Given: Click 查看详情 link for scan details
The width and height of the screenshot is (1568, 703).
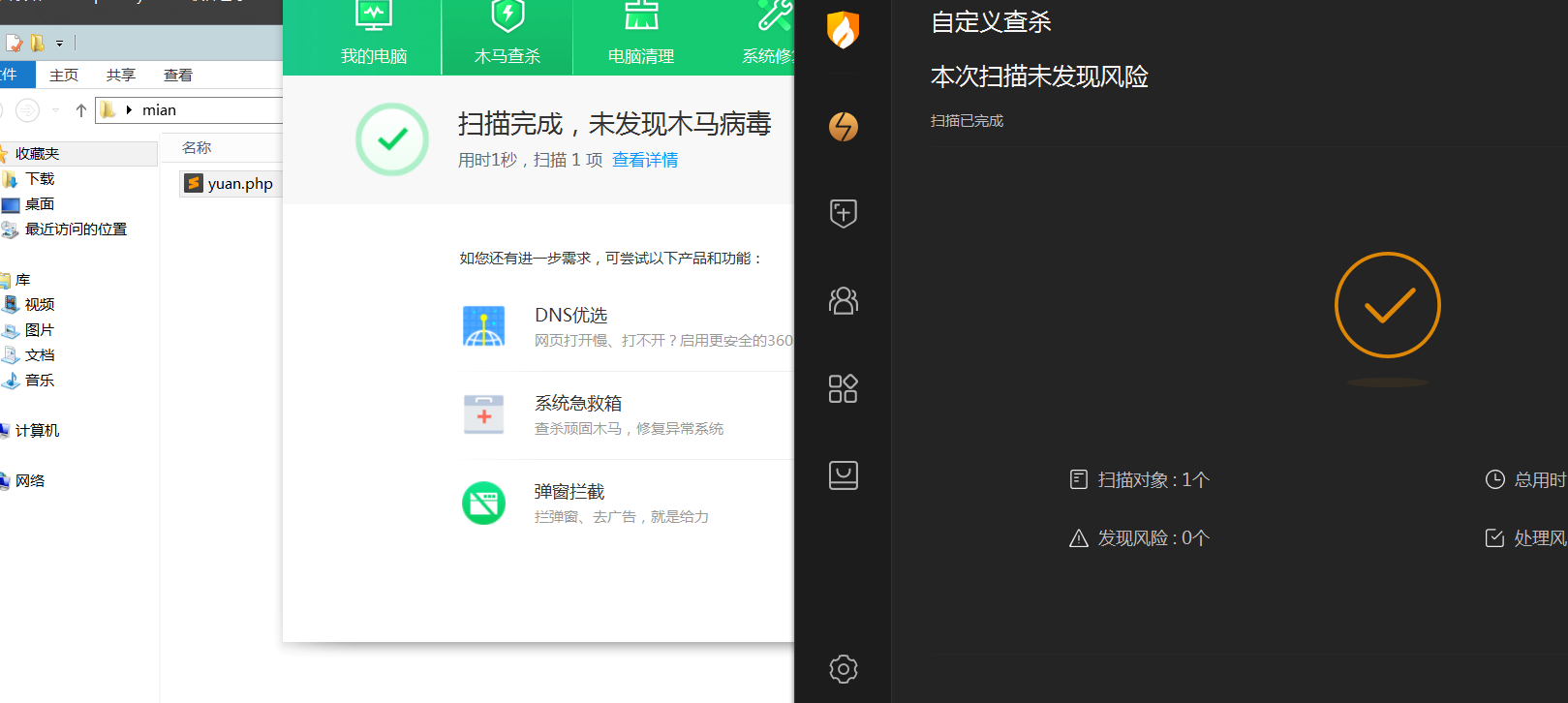Looking at the screenshot, I should click(645, 160).
